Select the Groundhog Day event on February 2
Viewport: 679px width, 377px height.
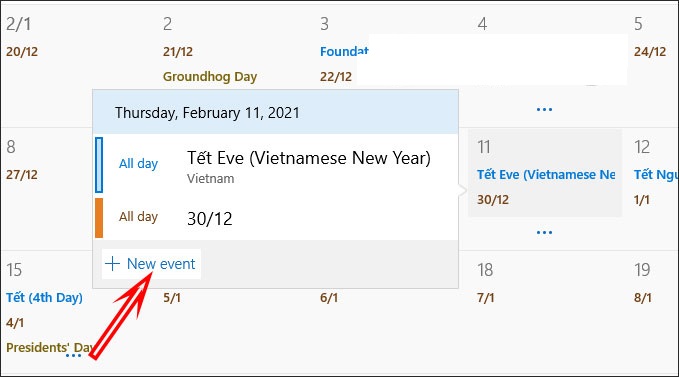210,77
